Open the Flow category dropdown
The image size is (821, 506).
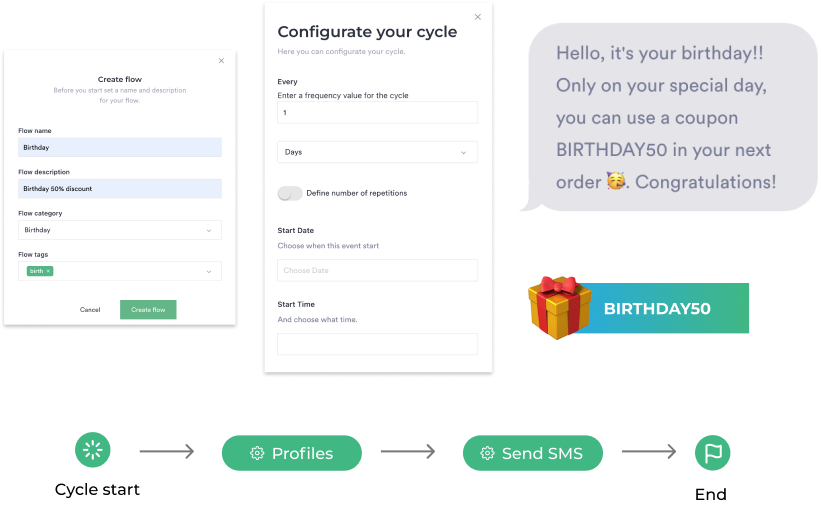click(x=120, y=230)
